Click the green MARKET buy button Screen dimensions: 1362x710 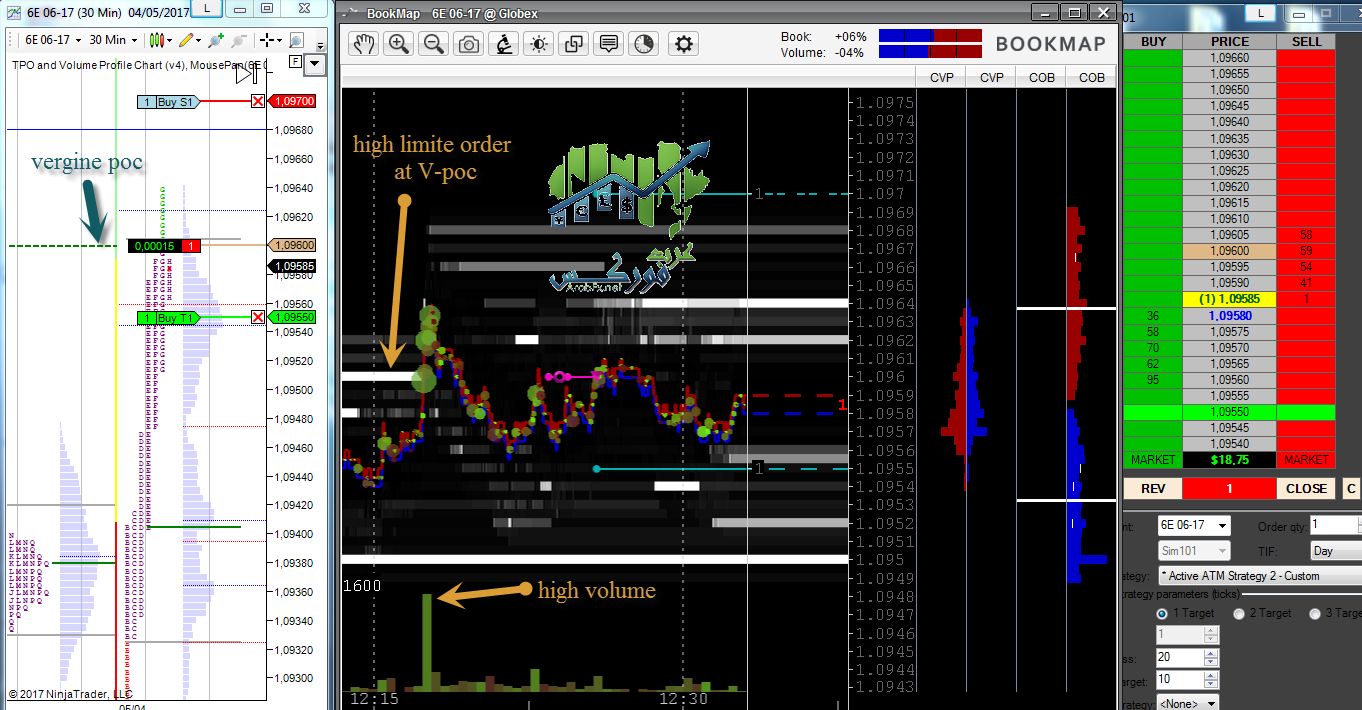tap(1153, 460)
